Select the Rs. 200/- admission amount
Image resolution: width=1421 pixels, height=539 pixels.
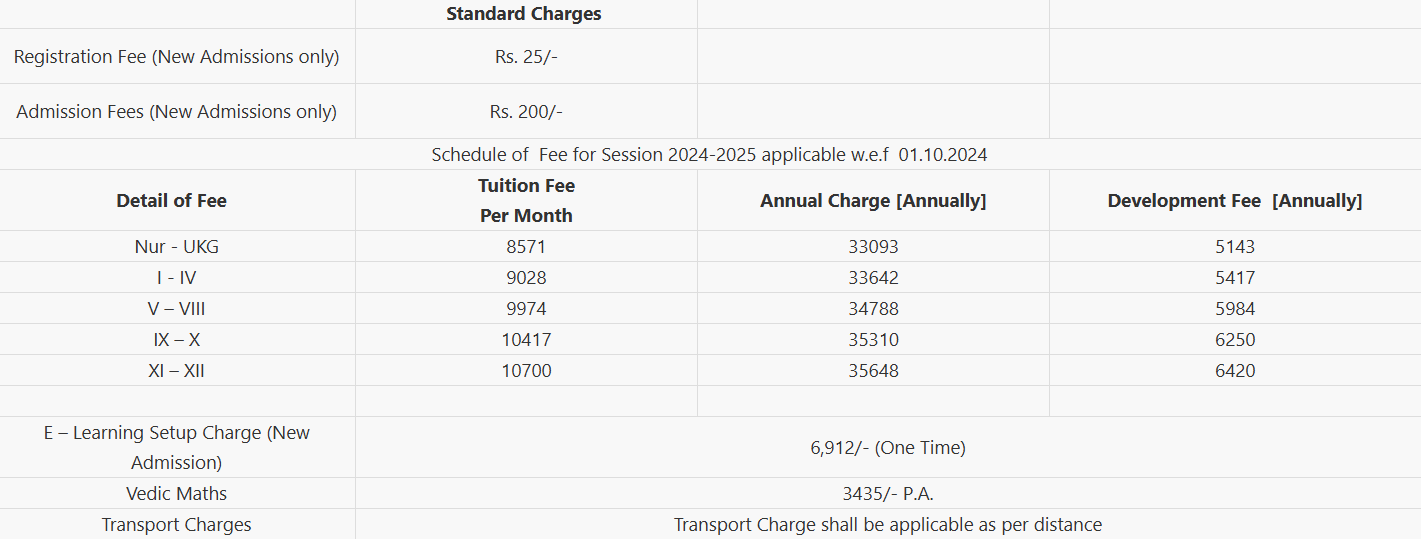point(526,112)
